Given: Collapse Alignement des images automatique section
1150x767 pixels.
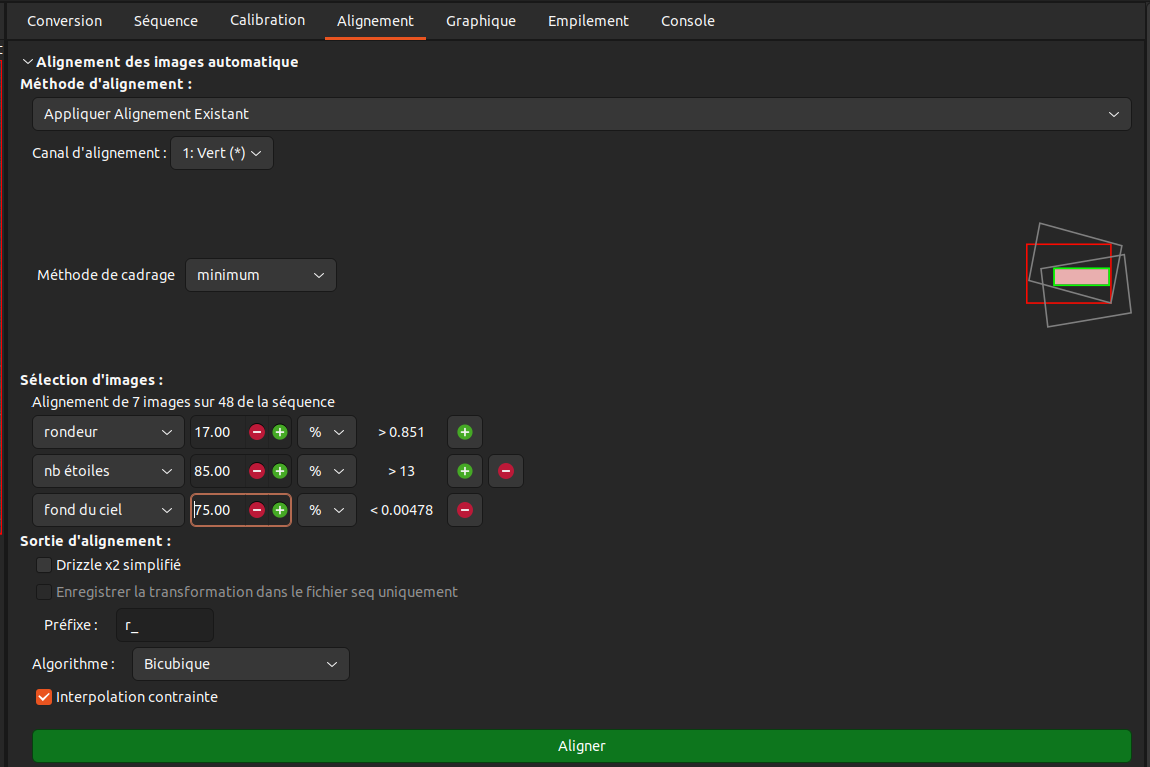Looking at the screenshot, I should click(28, 62).
